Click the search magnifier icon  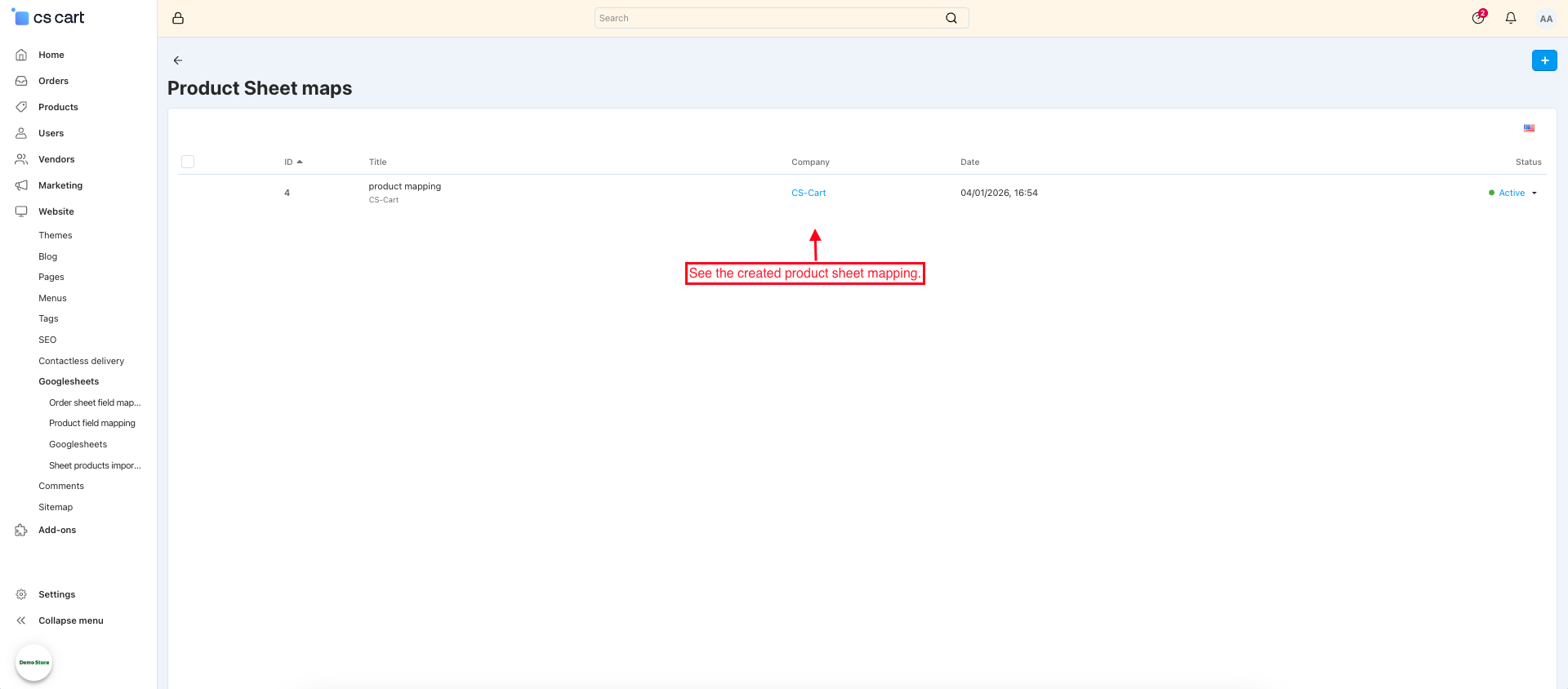click(951, 18)
